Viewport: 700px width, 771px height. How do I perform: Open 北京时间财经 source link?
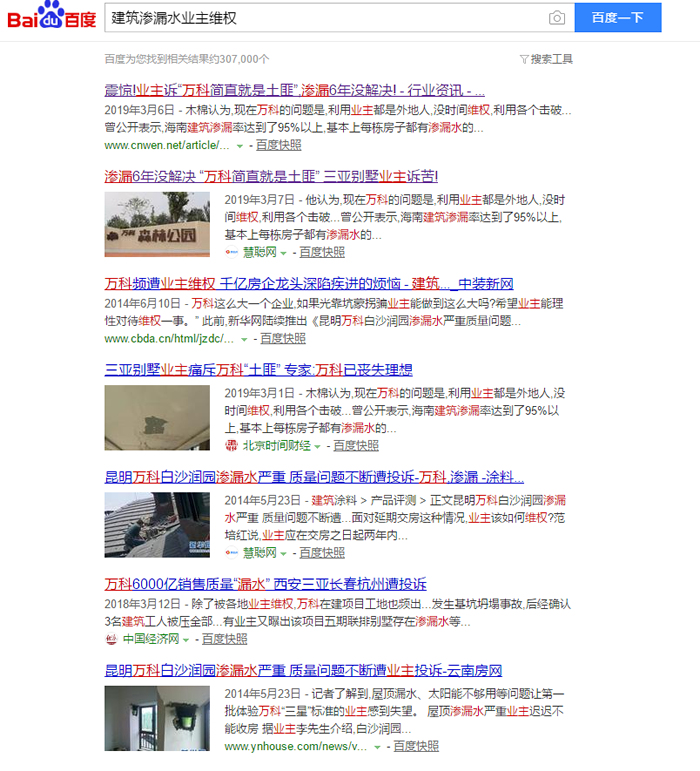277,445
